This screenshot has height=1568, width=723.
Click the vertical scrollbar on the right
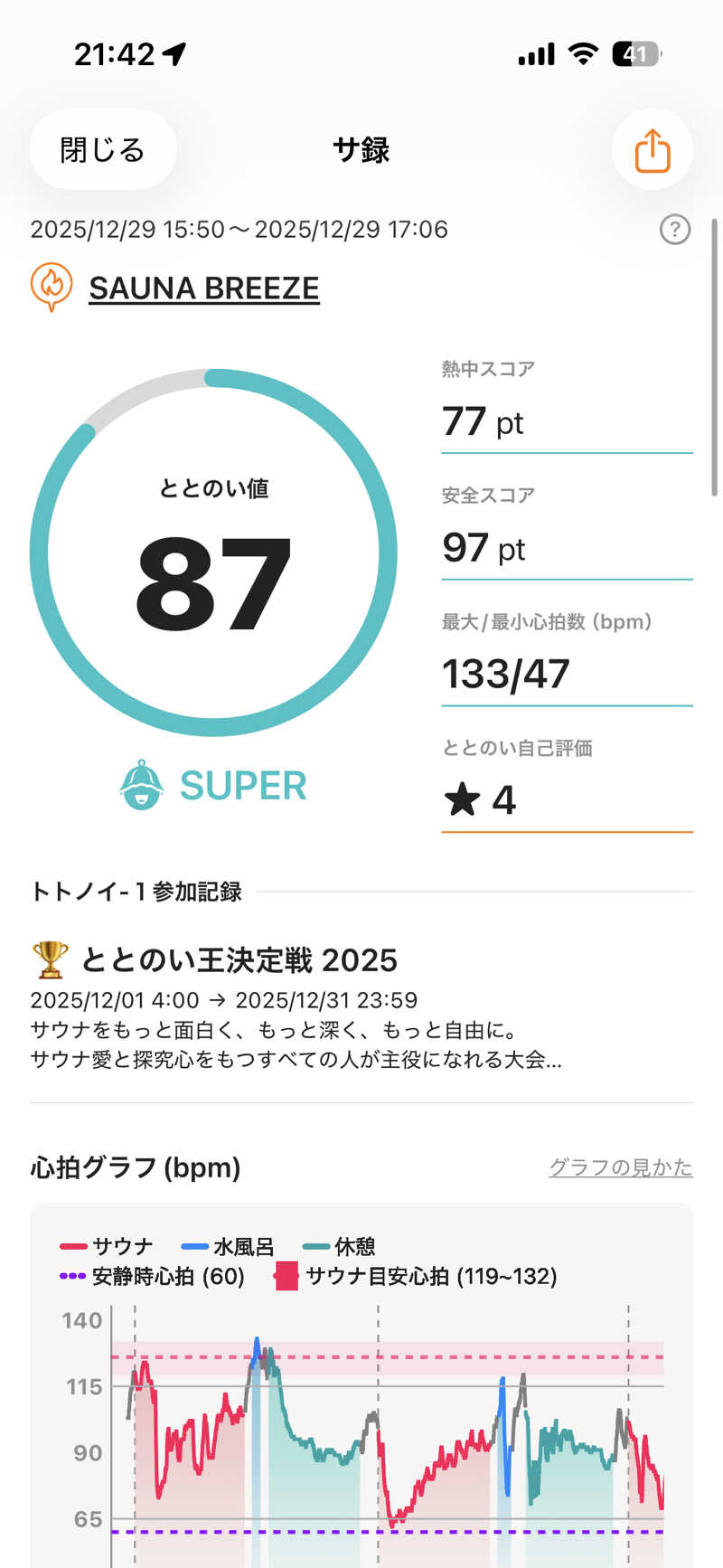click(715, 357)
